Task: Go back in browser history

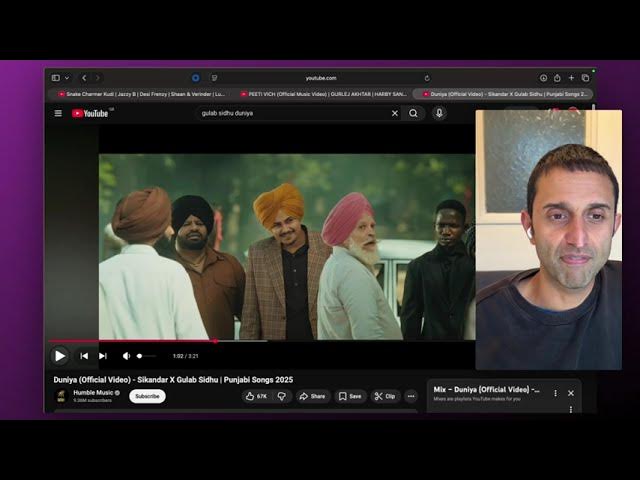Action: [x=84, y=78]
